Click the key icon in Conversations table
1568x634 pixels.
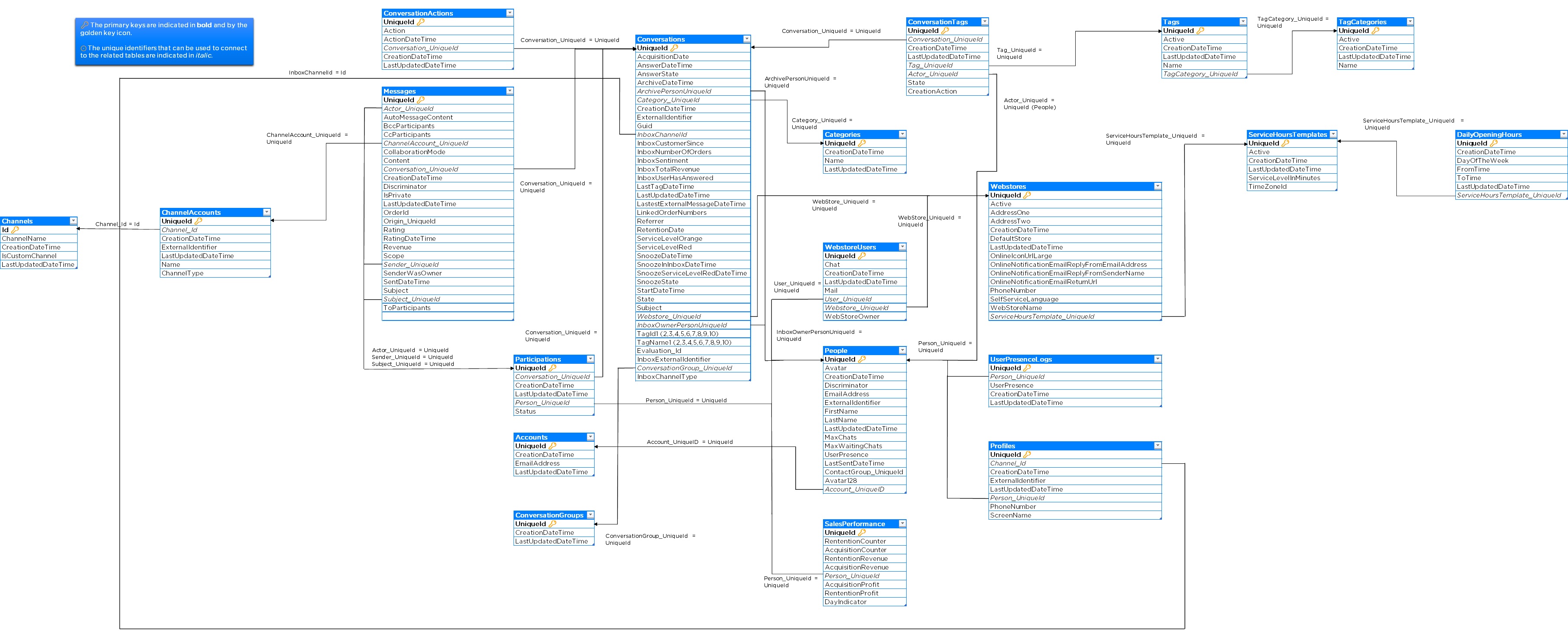coord(674,48)
